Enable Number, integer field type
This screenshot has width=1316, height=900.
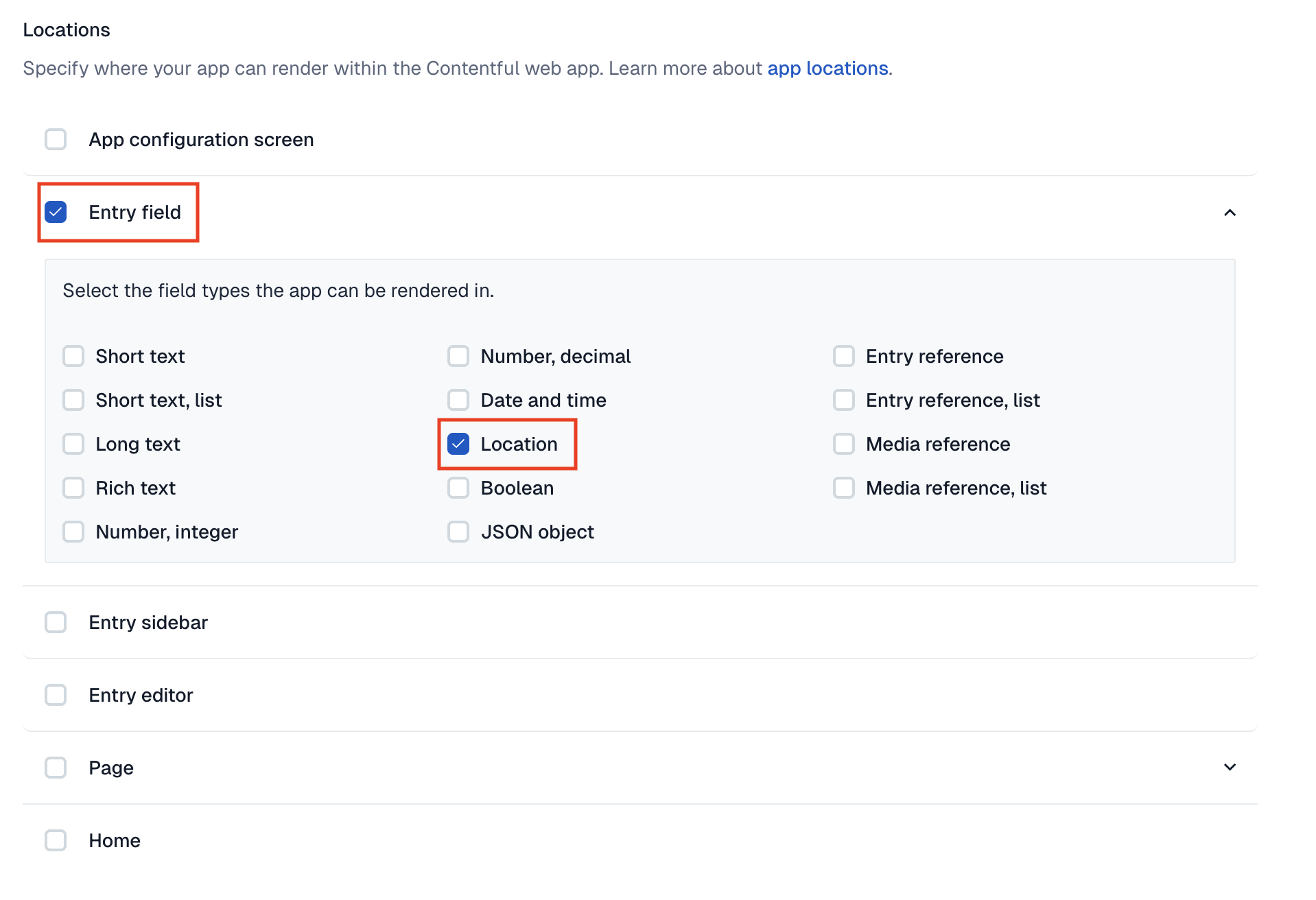73,532
